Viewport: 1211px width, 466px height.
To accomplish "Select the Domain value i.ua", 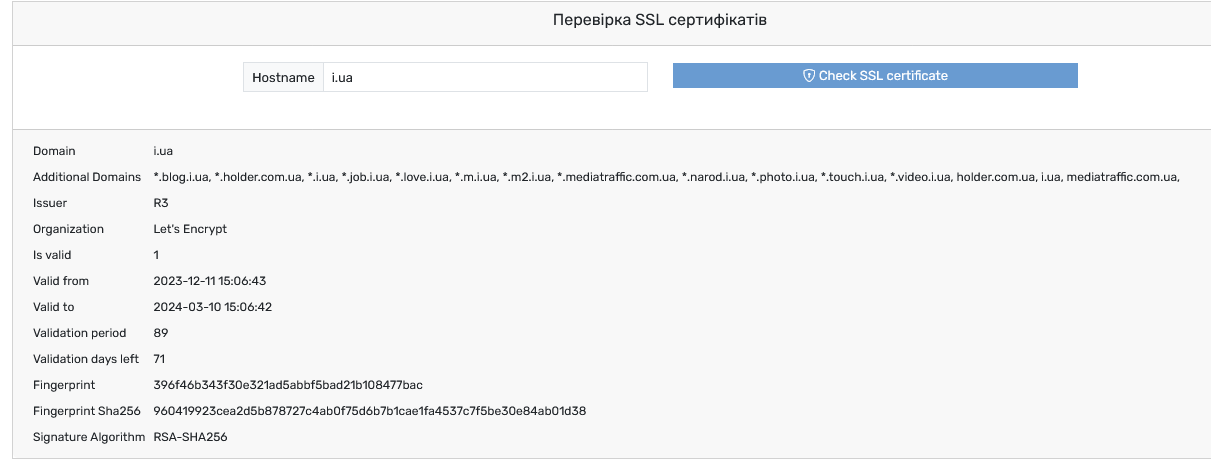I will [x=163, y=151].
